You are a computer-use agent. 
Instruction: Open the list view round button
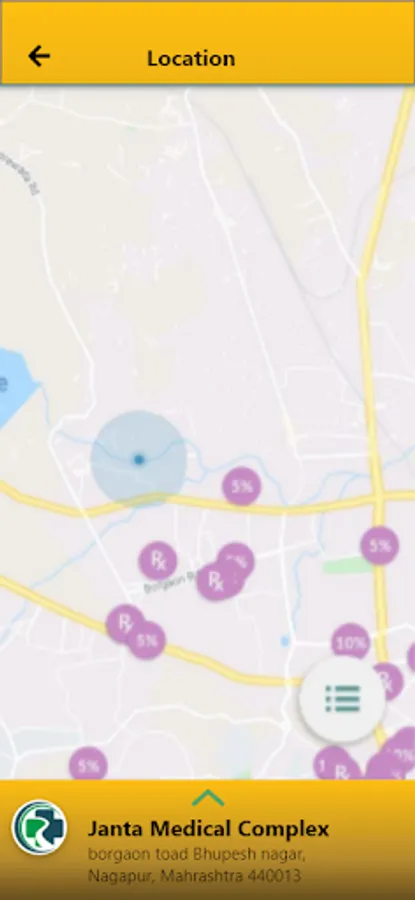(x=342, y=699)
